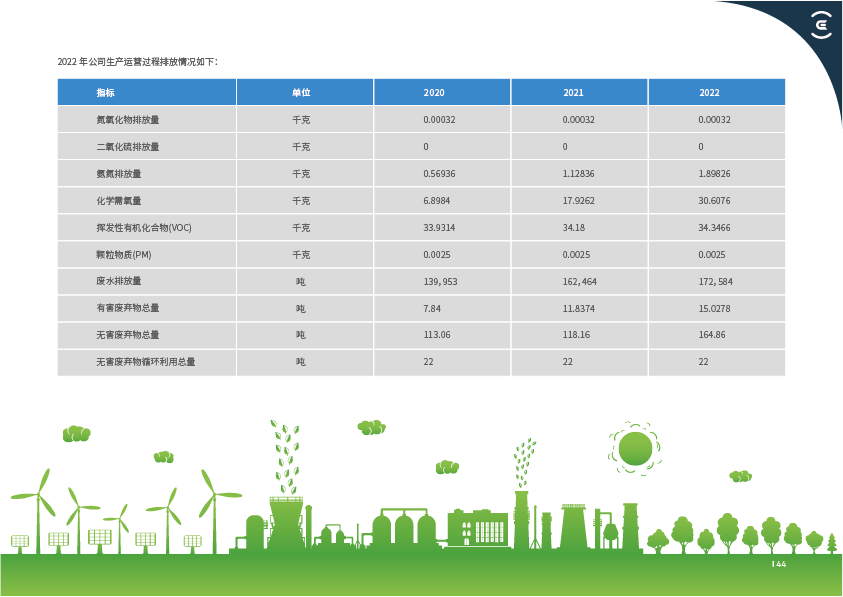Image resolution: width=843 pixels, height=597 pixels.
Task: Select the 单位 column header
Action: pos(301,92)
